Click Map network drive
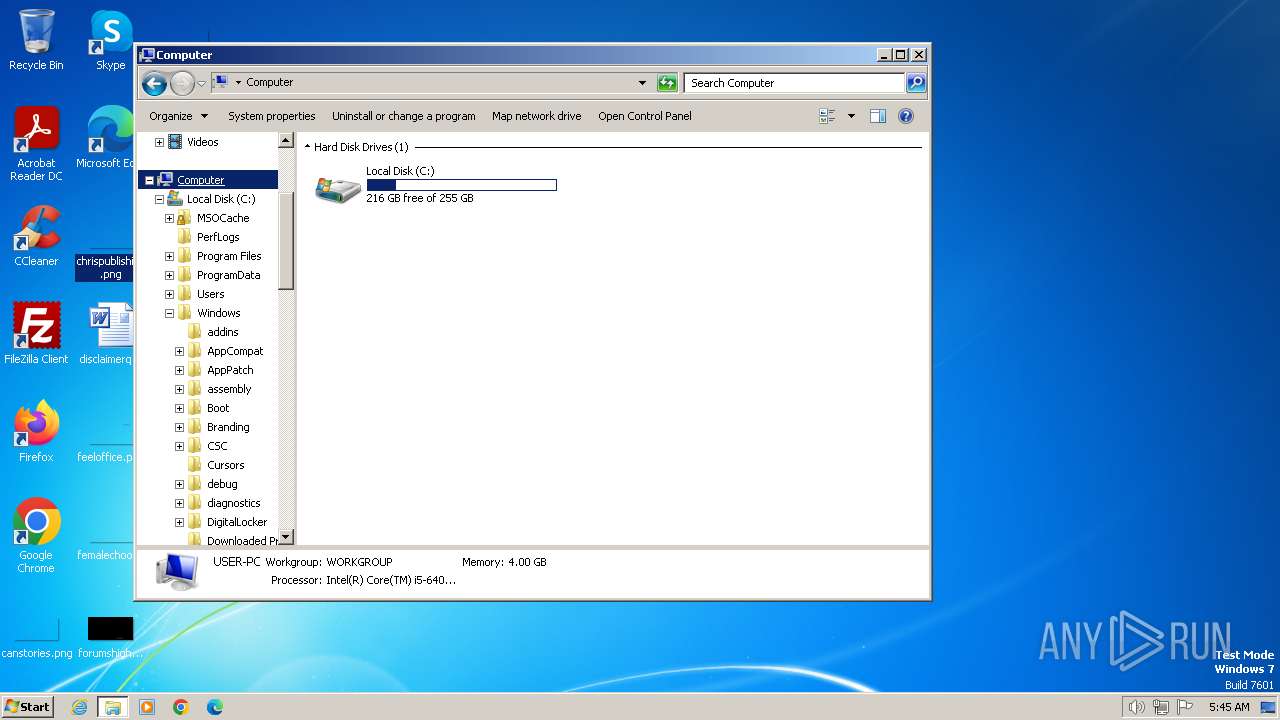This screenshot has height=720, width=1280. coord(536,116)
